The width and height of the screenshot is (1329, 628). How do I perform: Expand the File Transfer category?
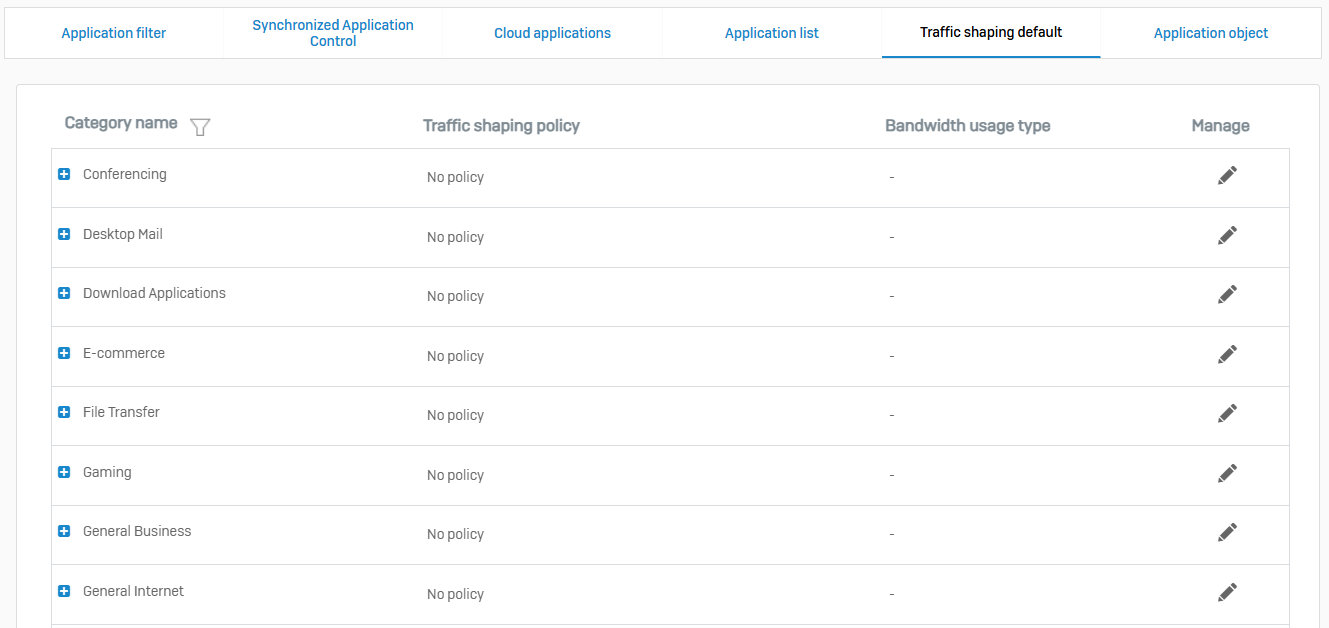pos(64,412)
